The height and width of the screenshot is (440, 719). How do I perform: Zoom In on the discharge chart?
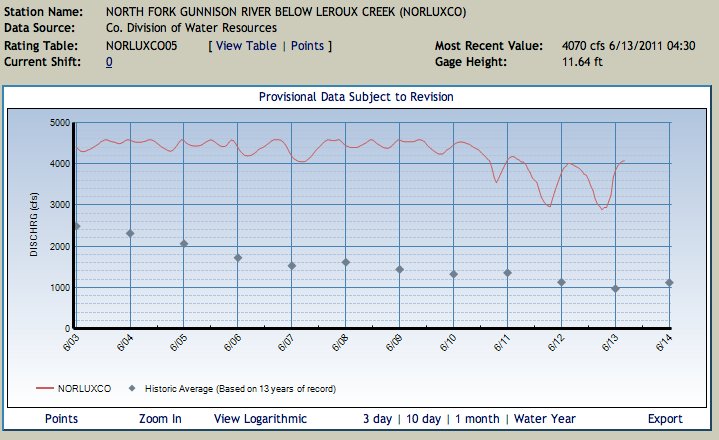[160, 419]
